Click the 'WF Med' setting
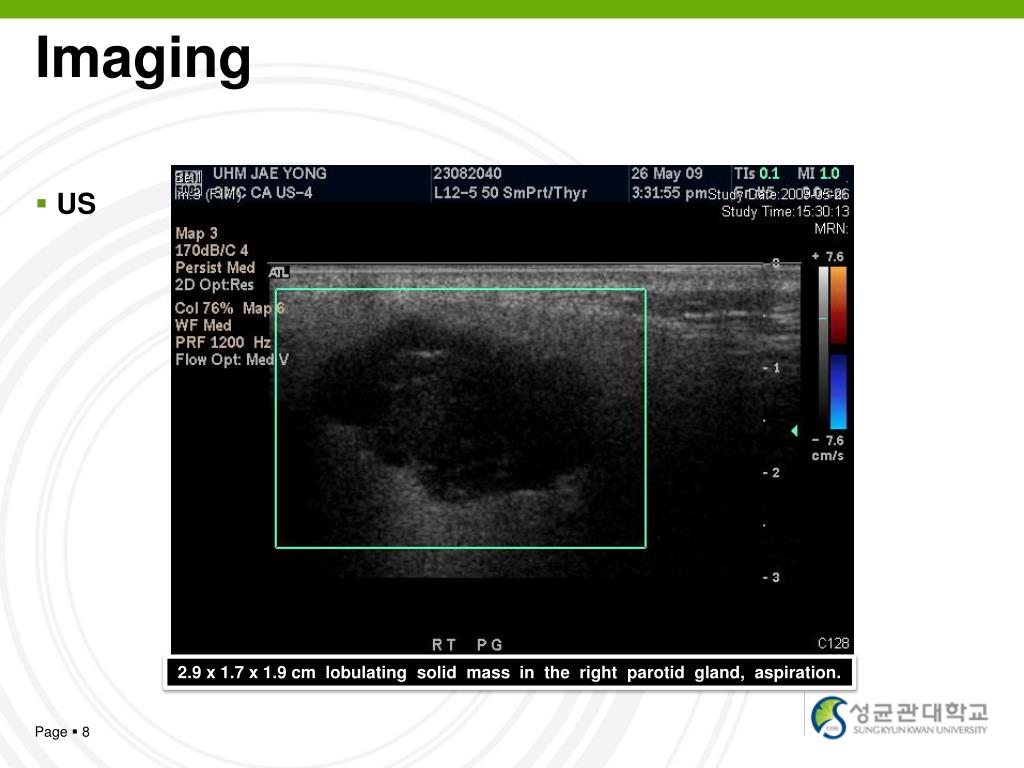This screenshot has width=1024, height=768. click(x=203, y=325)
